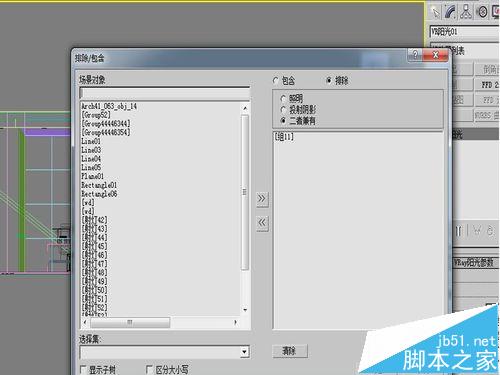Image resolution: width=500 pixels, height=375 pixels.
Task: Open the Create panel arrow icon
Action: click(435, 12)
